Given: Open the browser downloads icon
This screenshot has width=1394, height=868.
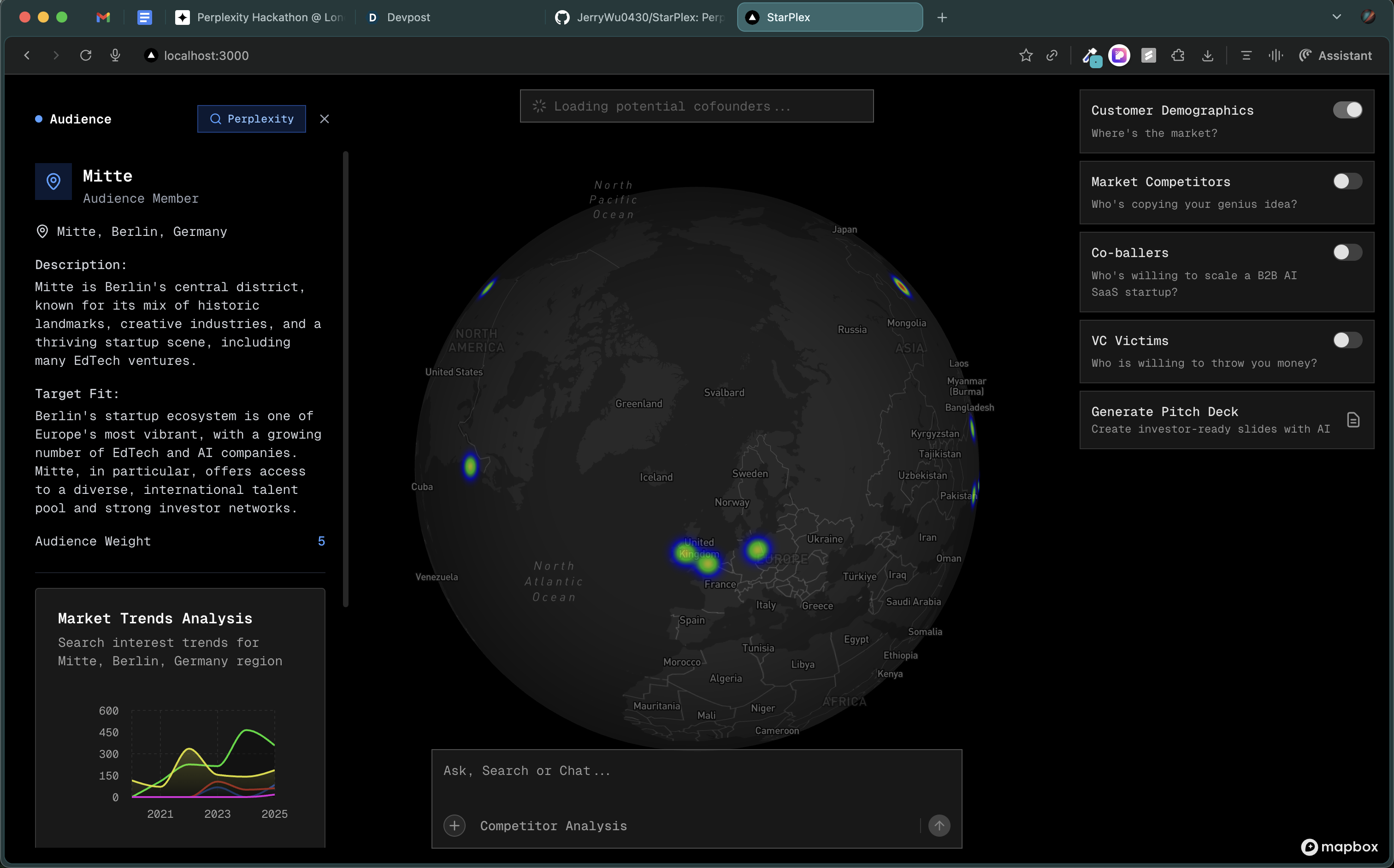Looking at the screenshot, I should pos(1207,56).
